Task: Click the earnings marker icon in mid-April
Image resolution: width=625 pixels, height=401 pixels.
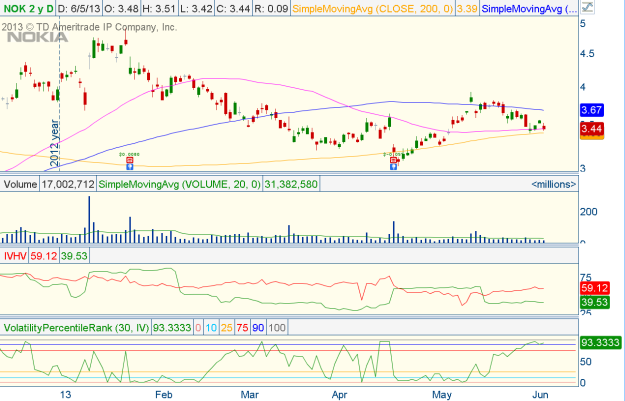Action: pyautogui.click(x=394, y=160)
